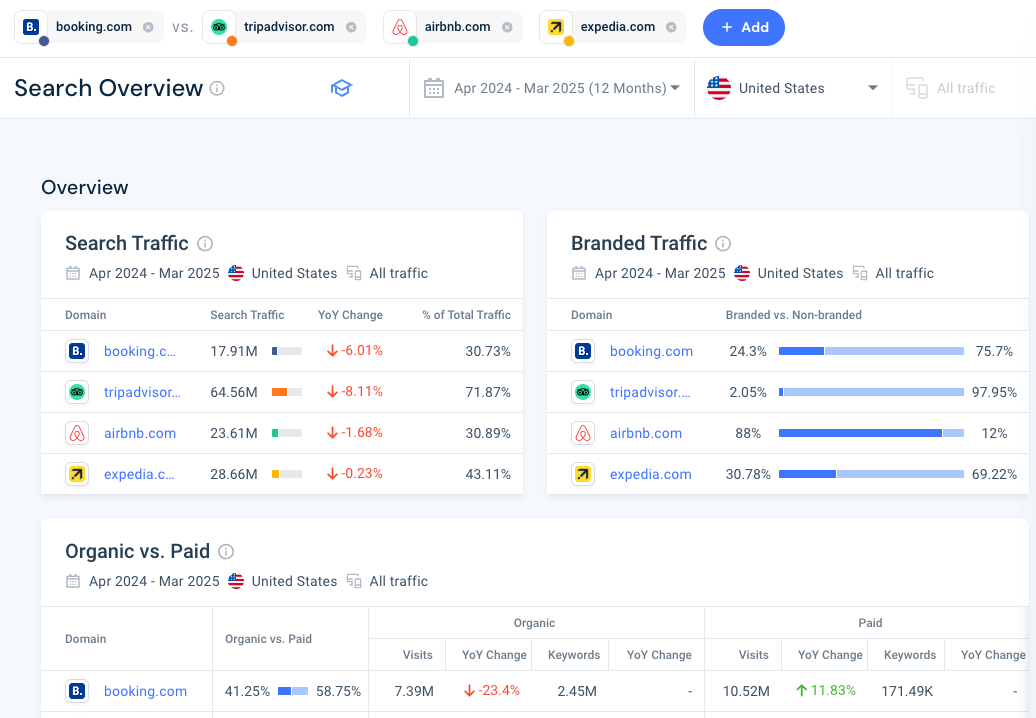Click airbnb green search traffic mini bar
The image size is (1036, 718).
[287, 433]
